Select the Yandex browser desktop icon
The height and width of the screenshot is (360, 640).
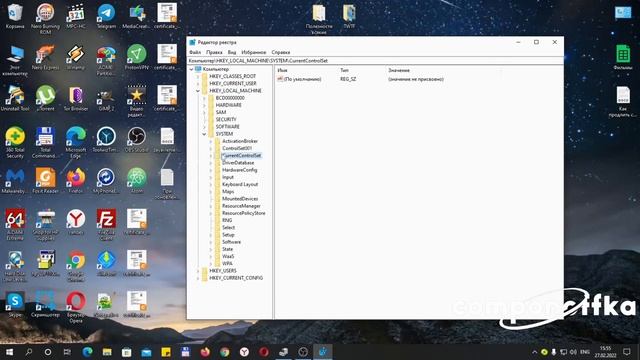point(76,222)
